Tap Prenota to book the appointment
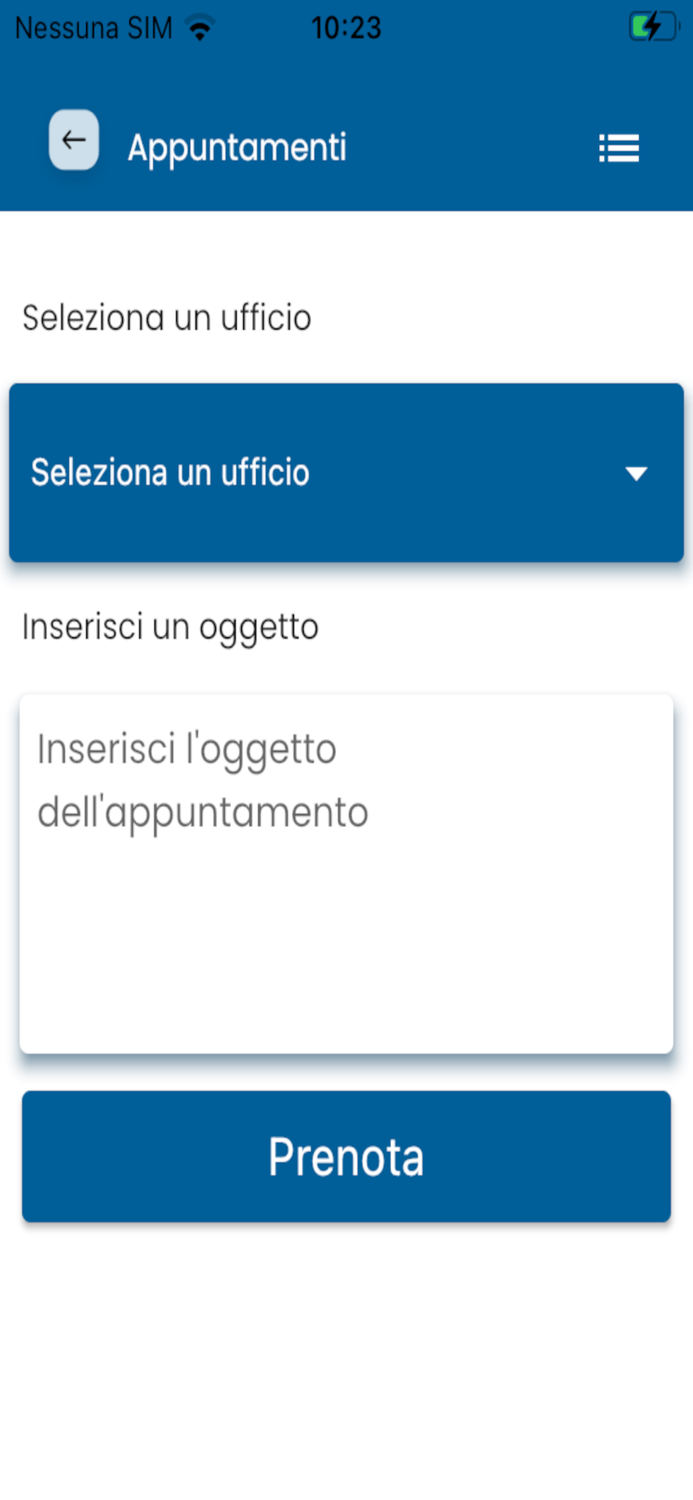The image size is (693, 1500). (x=346, y=1156)
